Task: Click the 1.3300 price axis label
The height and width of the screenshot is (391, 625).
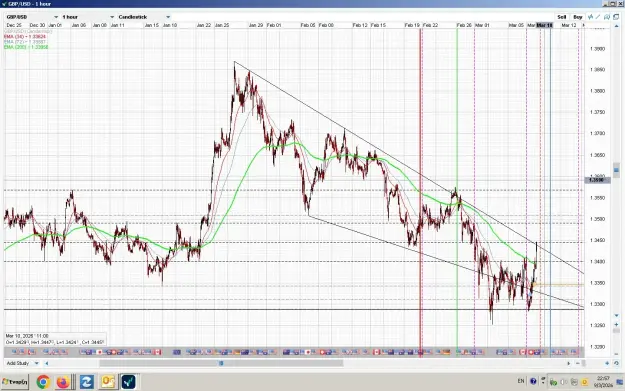Action: point(597,304)
